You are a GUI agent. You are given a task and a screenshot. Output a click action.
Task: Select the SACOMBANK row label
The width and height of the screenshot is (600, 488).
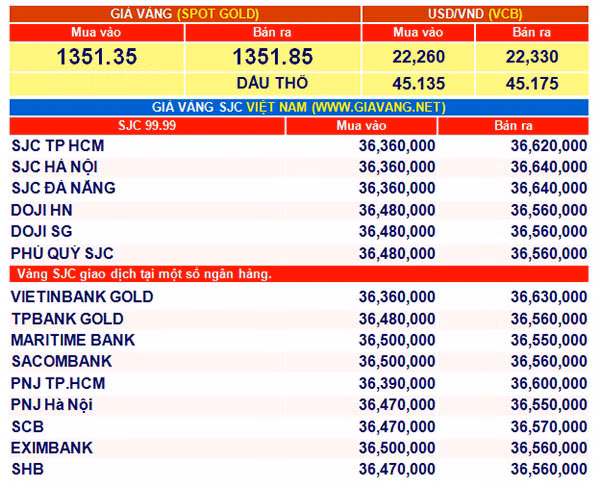pos(62,361)
